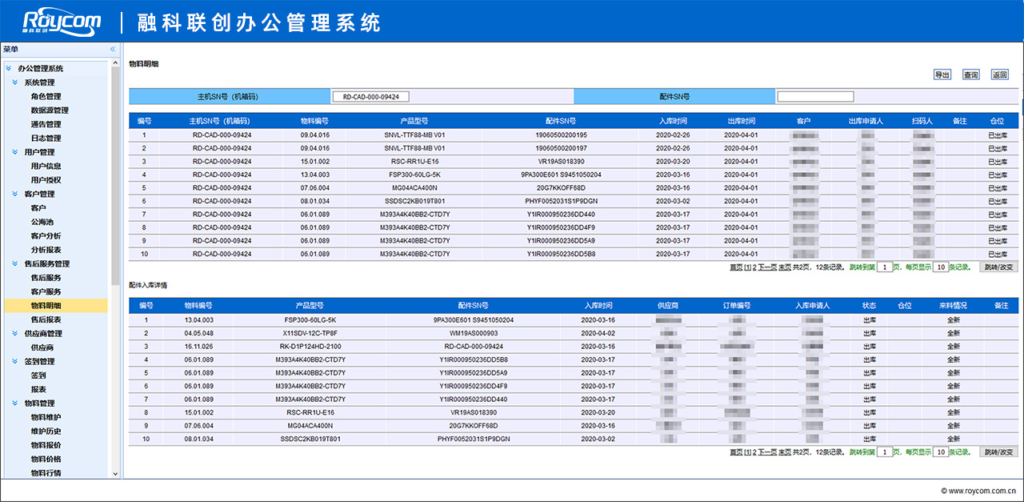Select 物料明细 menu item
1024x502 pixels.
click(x=46, y=306)
